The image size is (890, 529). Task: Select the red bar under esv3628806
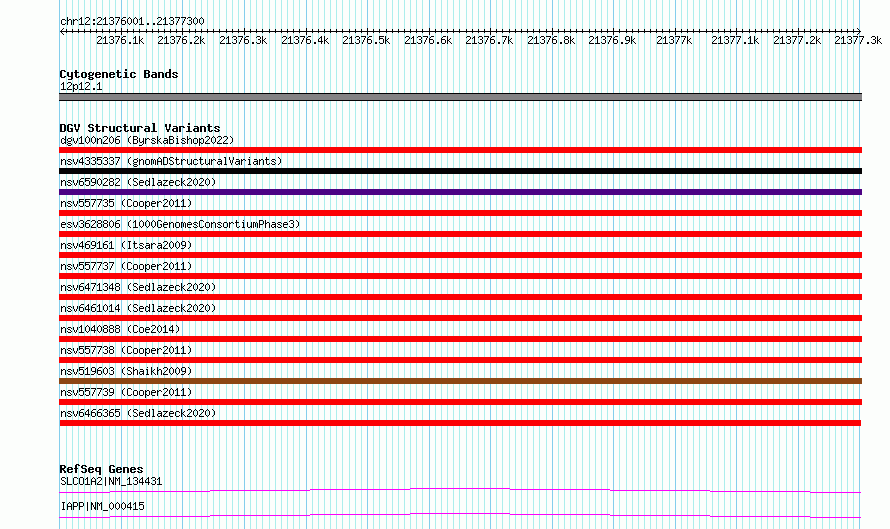click(460, 234)
